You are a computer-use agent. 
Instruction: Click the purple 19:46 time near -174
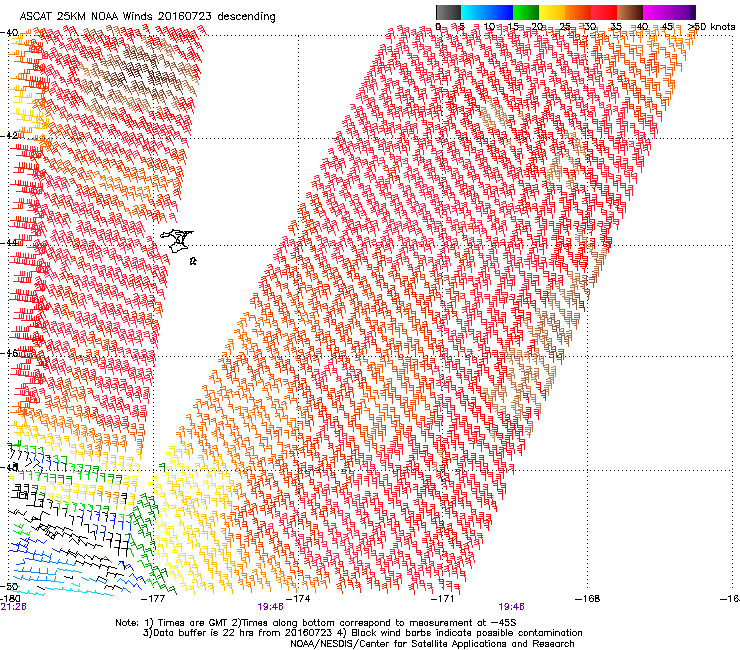tap(270, 607)
